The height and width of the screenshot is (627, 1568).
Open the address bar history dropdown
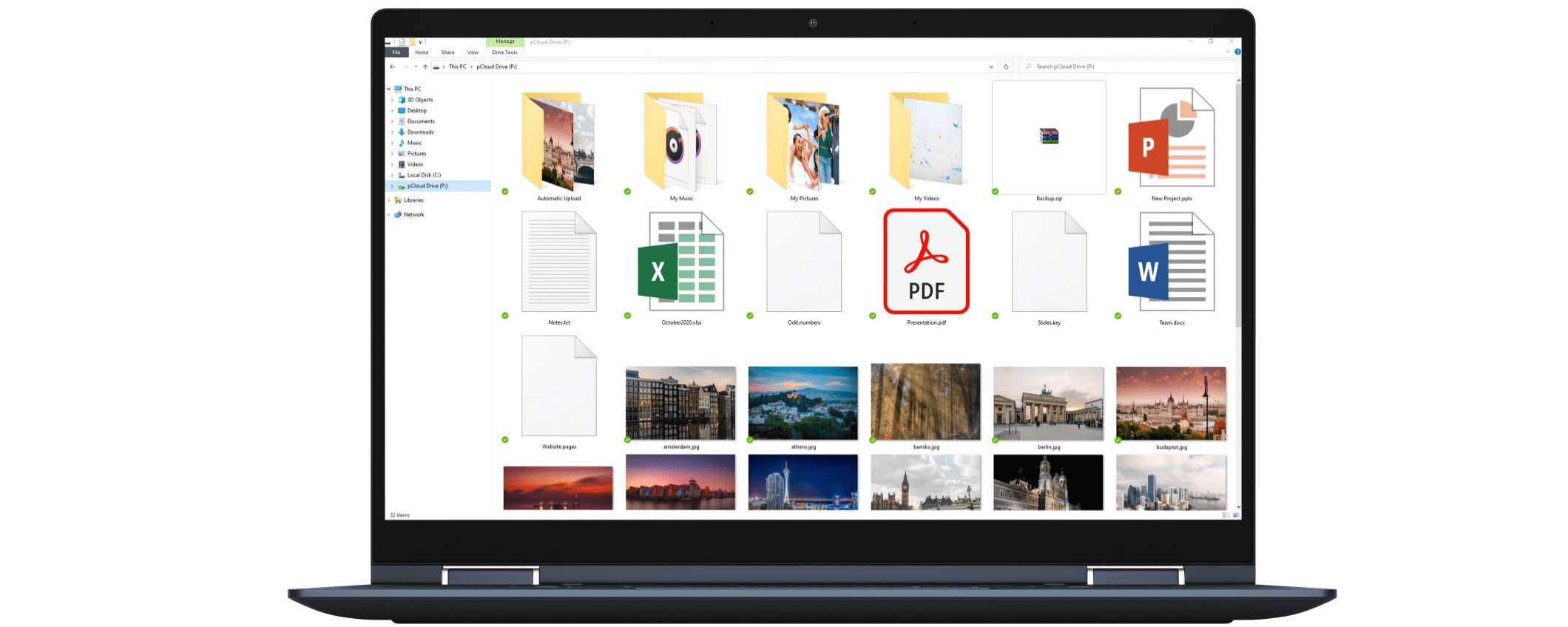click(x=991, y=67)
